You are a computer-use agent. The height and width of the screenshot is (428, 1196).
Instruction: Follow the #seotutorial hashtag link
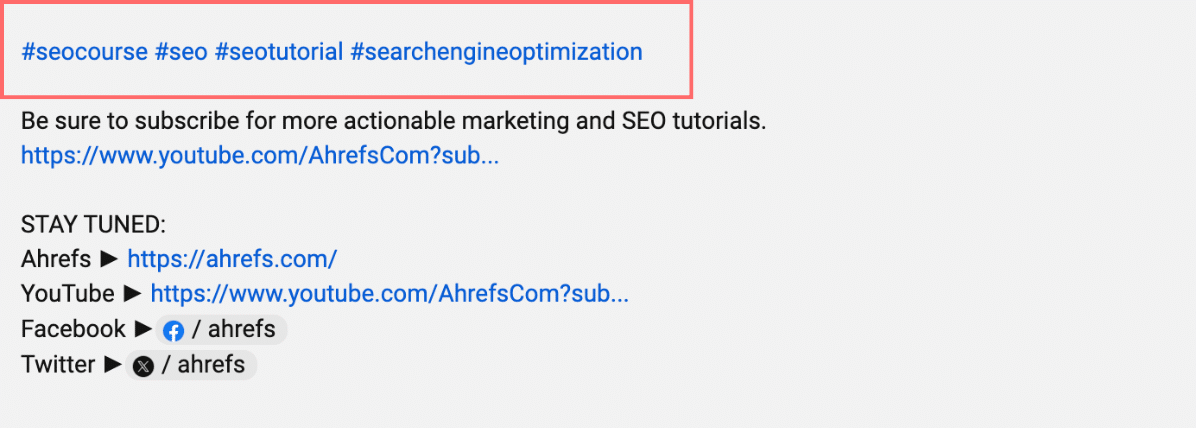tap(279, 51)
